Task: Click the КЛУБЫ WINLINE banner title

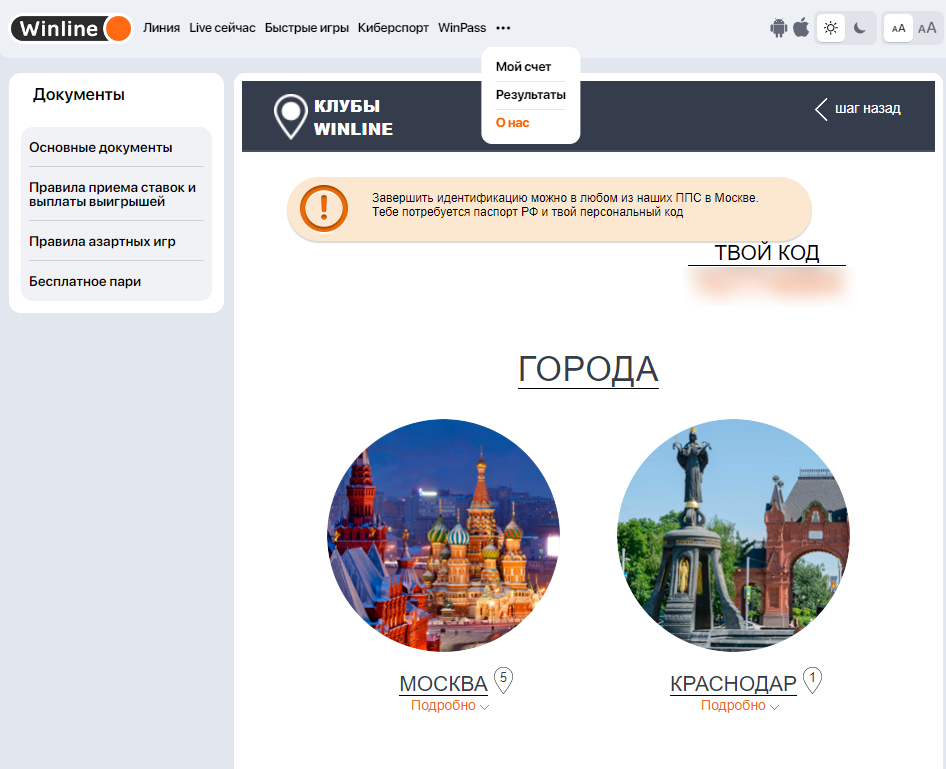Action: pos(353,118)
